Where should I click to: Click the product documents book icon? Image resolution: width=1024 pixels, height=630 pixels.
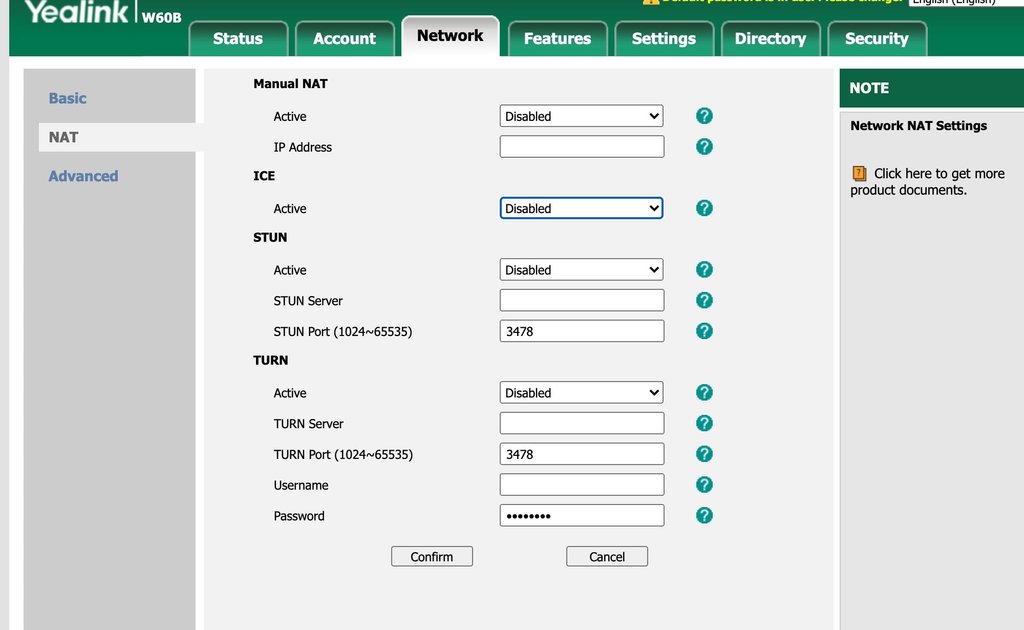click(859, 174)
